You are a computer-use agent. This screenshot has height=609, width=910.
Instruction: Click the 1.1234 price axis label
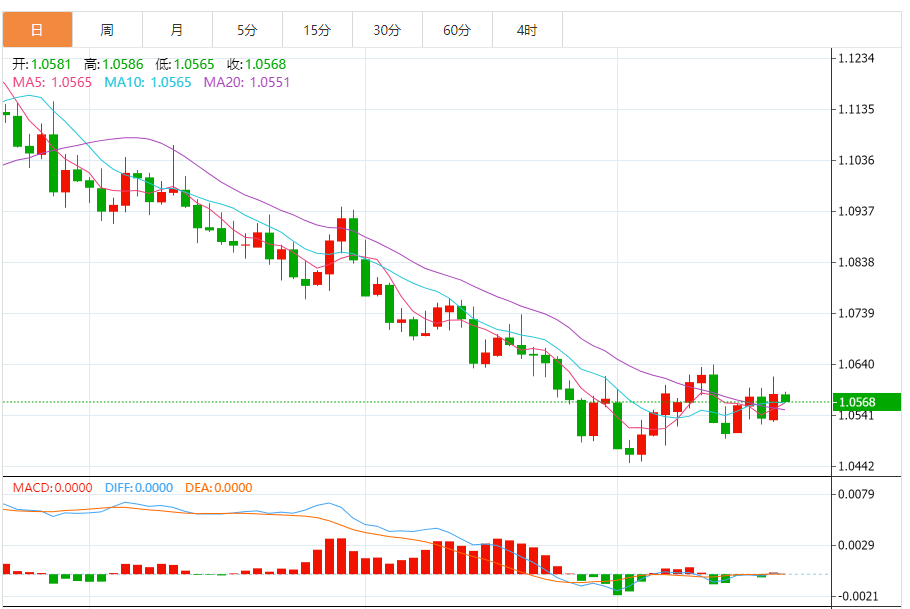coord(856,58)
